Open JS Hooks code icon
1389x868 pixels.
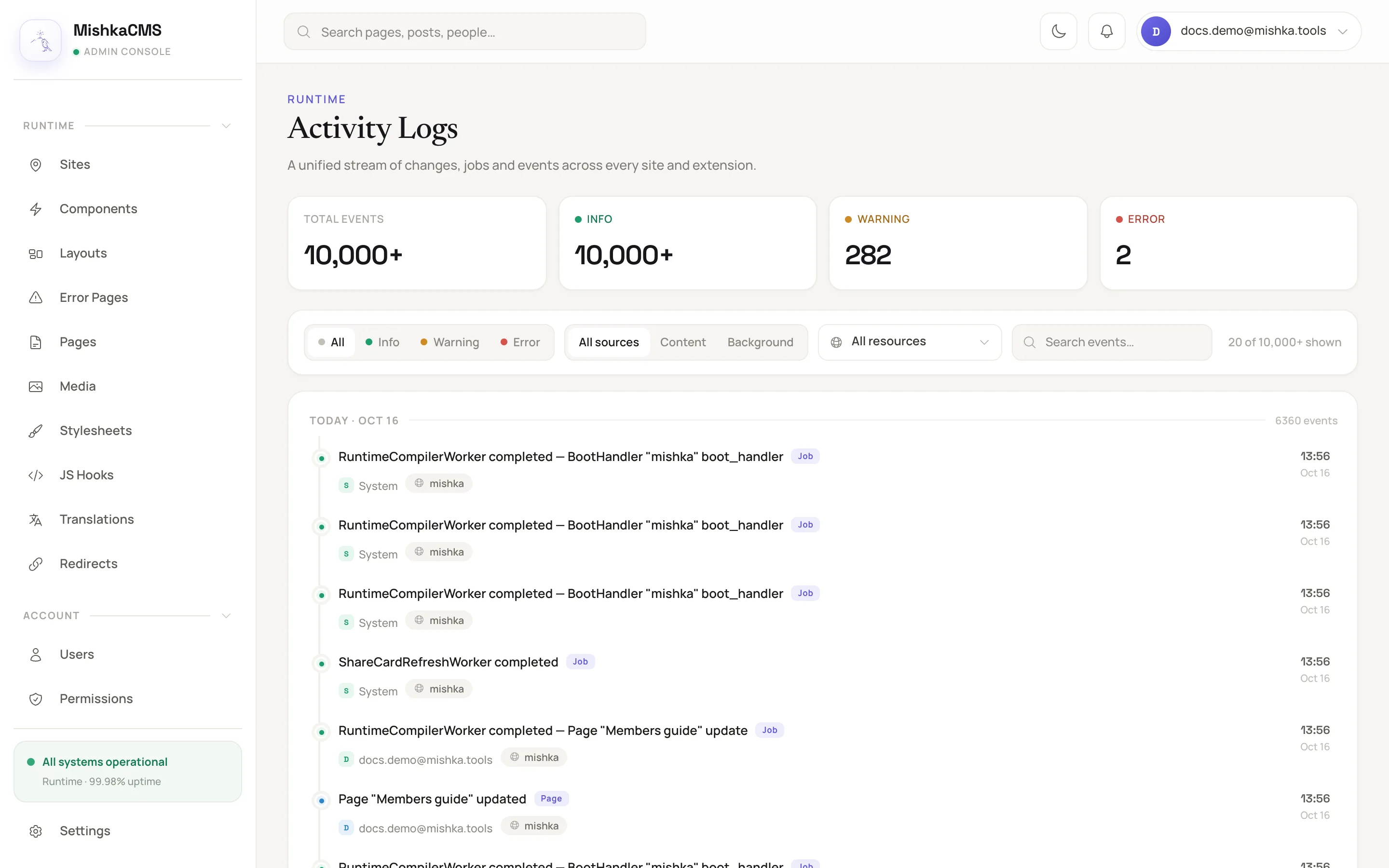tap(36, 475)
